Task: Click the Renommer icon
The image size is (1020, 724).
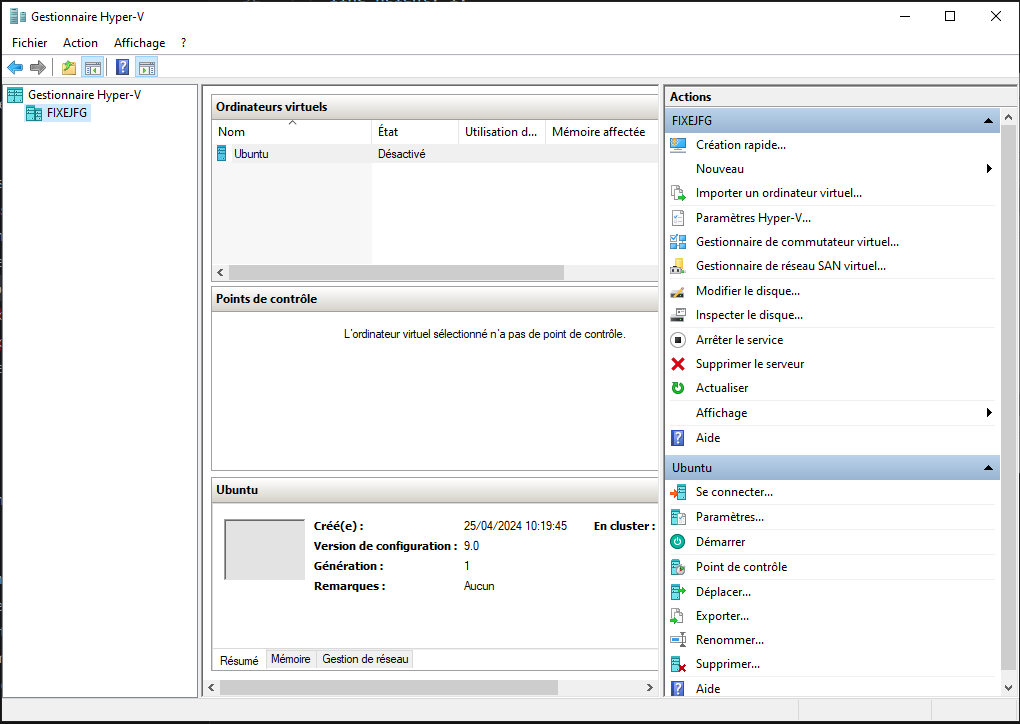Action: click(x=678, y=640)
